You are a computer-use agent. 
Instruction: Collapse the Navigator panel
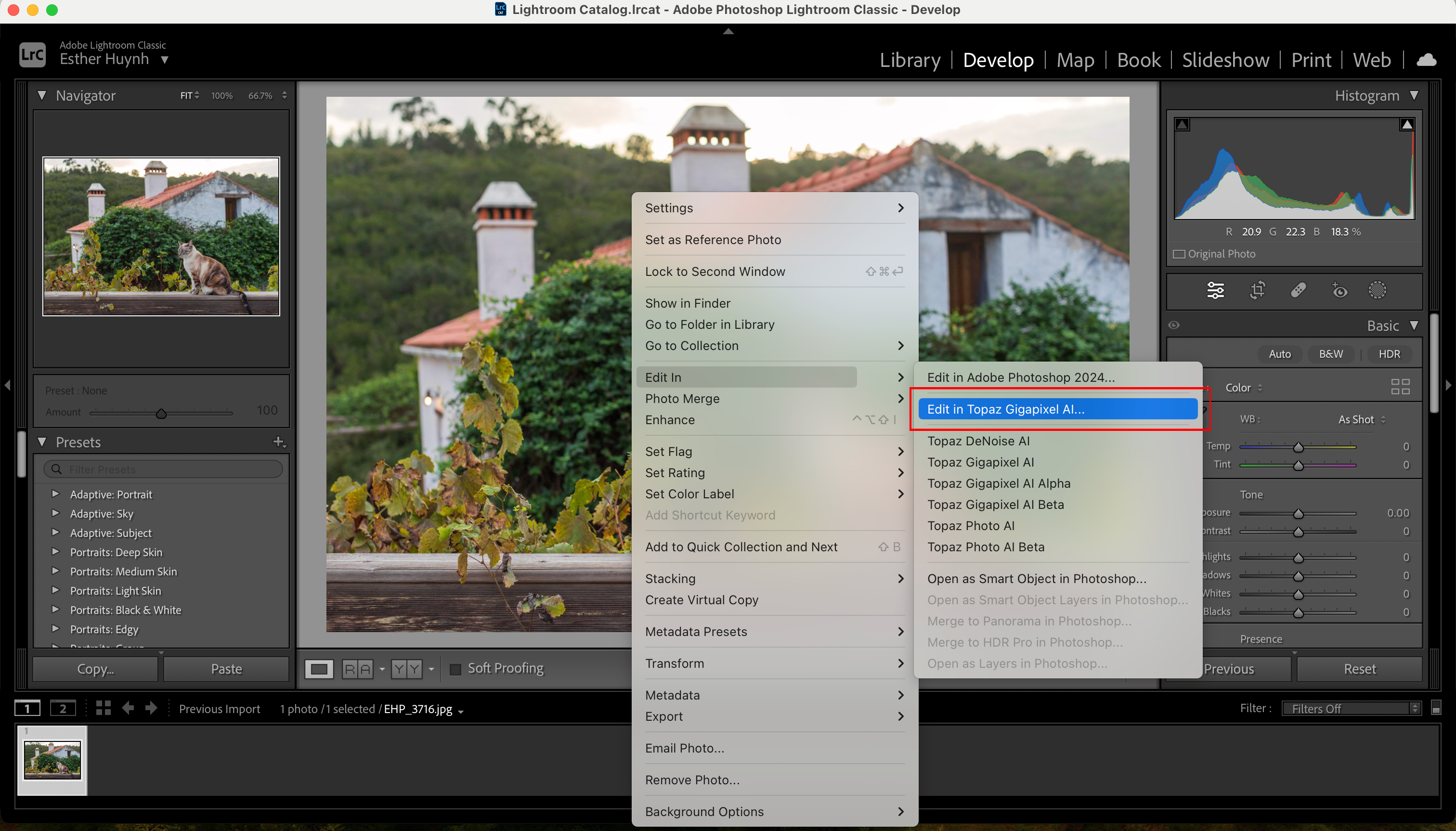coord(42,95)
